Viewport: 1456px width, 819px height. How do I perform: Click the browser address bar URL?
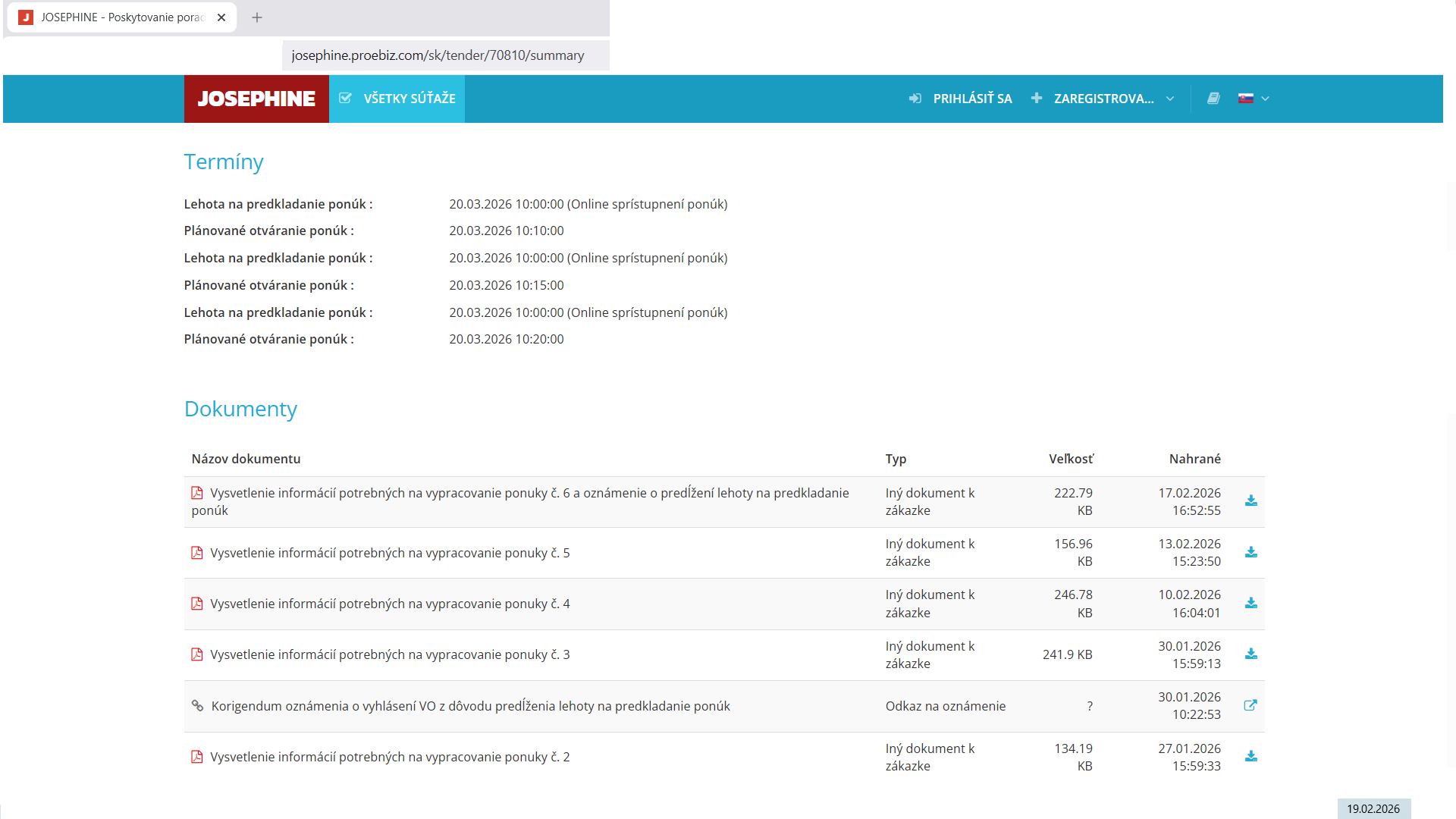tap(438, 55)
